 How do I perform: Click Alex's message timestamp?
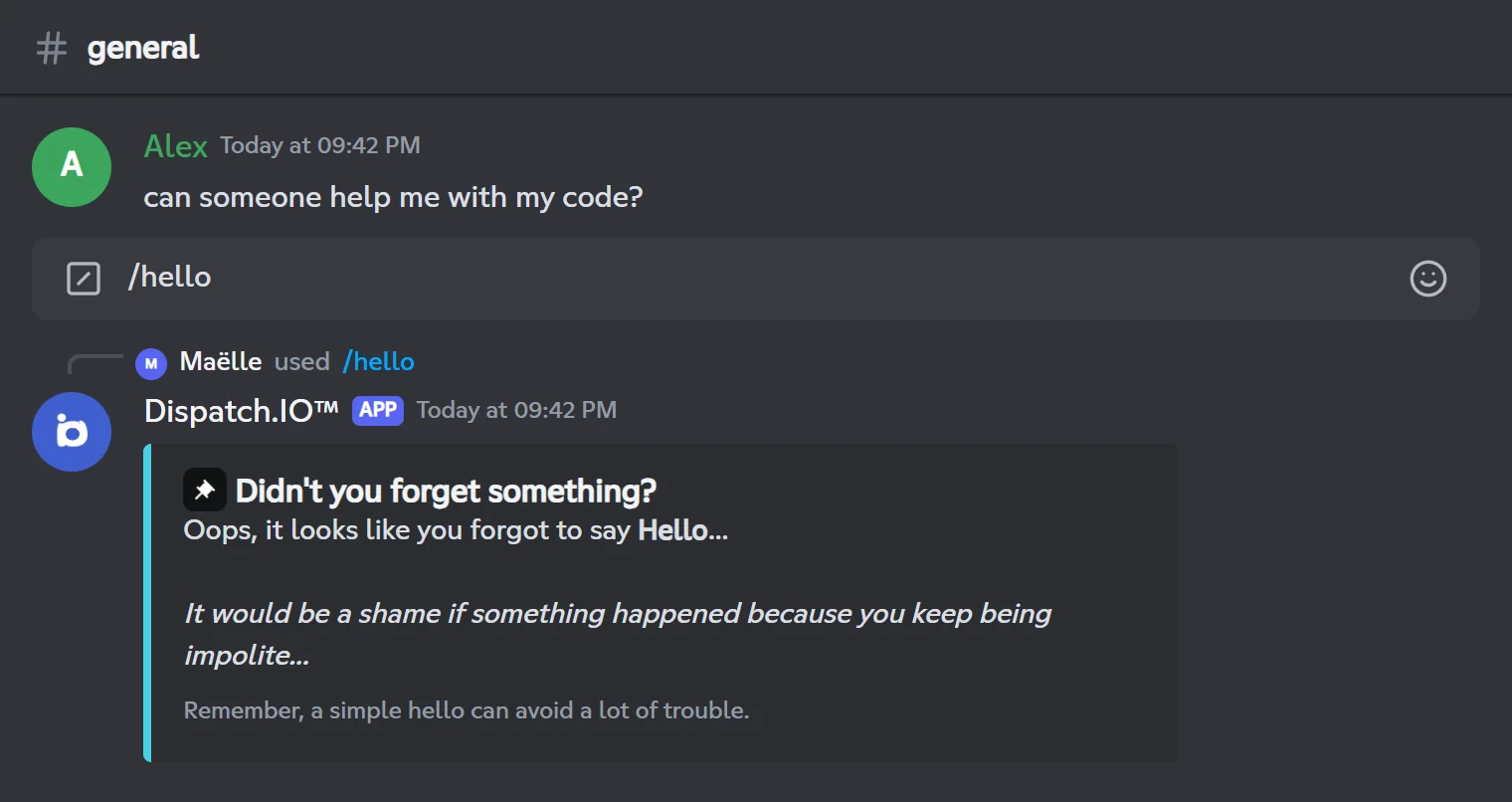point(320,145)
